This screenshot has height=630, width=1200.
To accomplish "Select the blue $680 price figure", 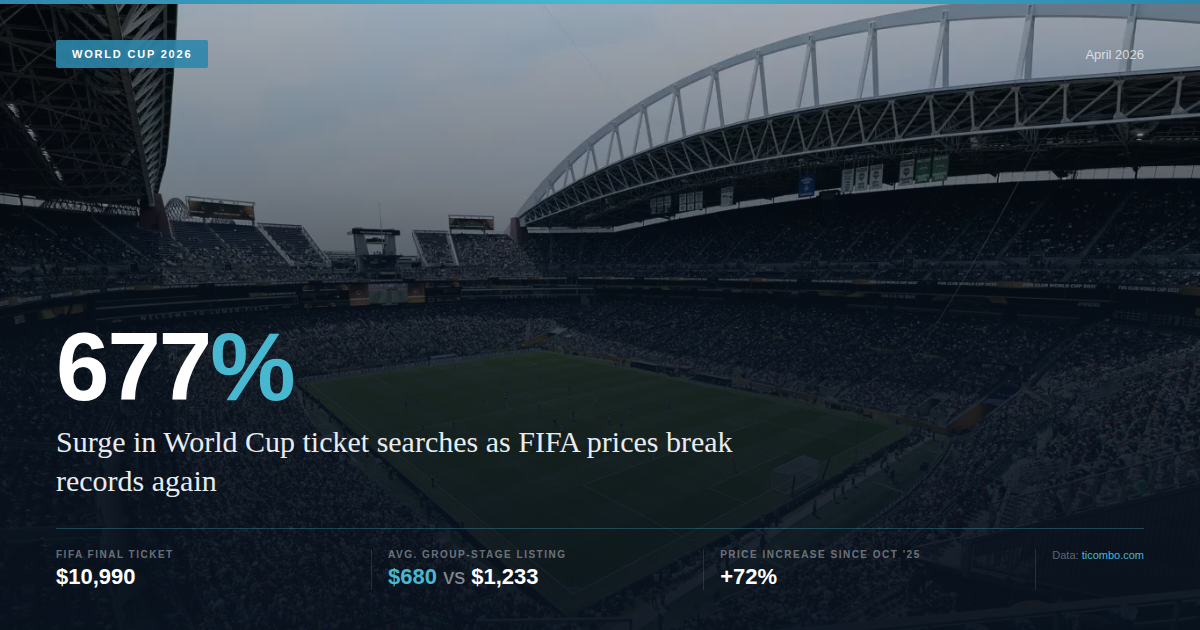I will [x=412, y=577].
